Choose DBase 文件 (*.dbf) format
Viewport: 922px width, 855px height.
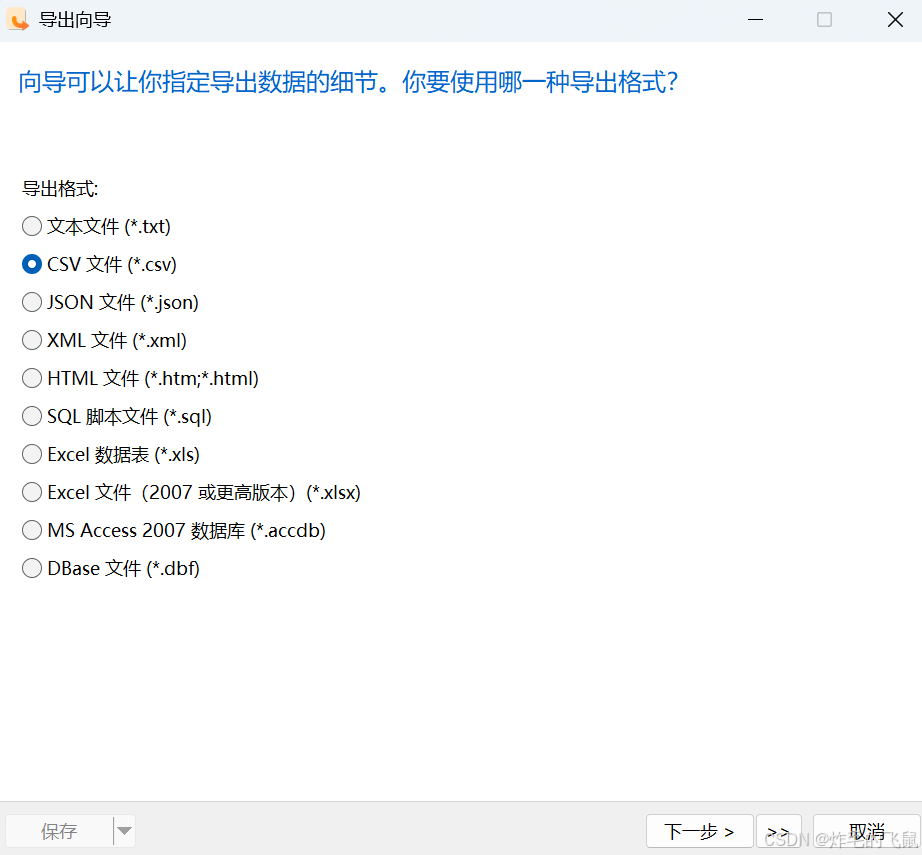pyautogui.click(x=31, y=568)
